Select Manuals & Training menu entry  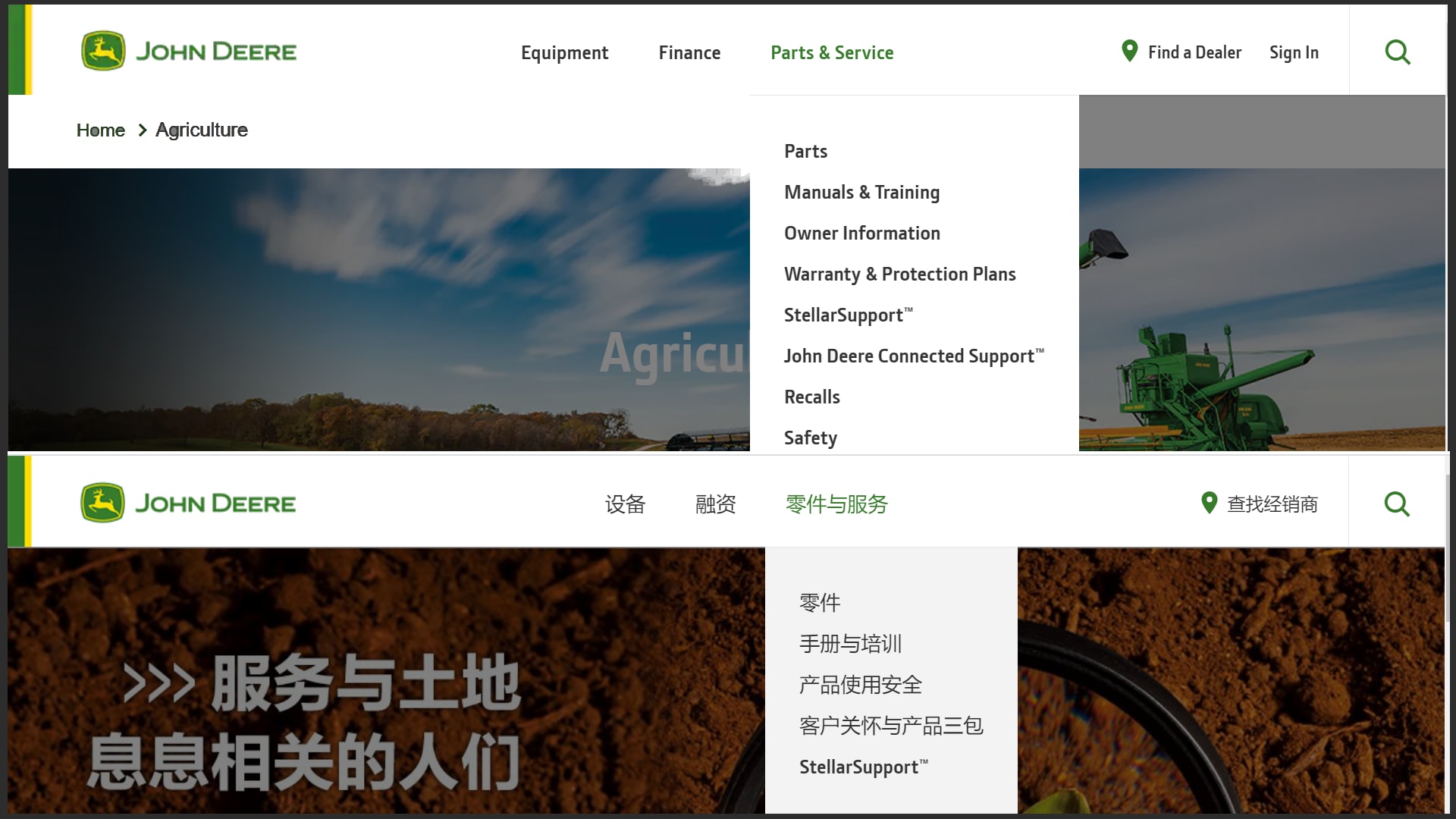click(x=861, y=192)
